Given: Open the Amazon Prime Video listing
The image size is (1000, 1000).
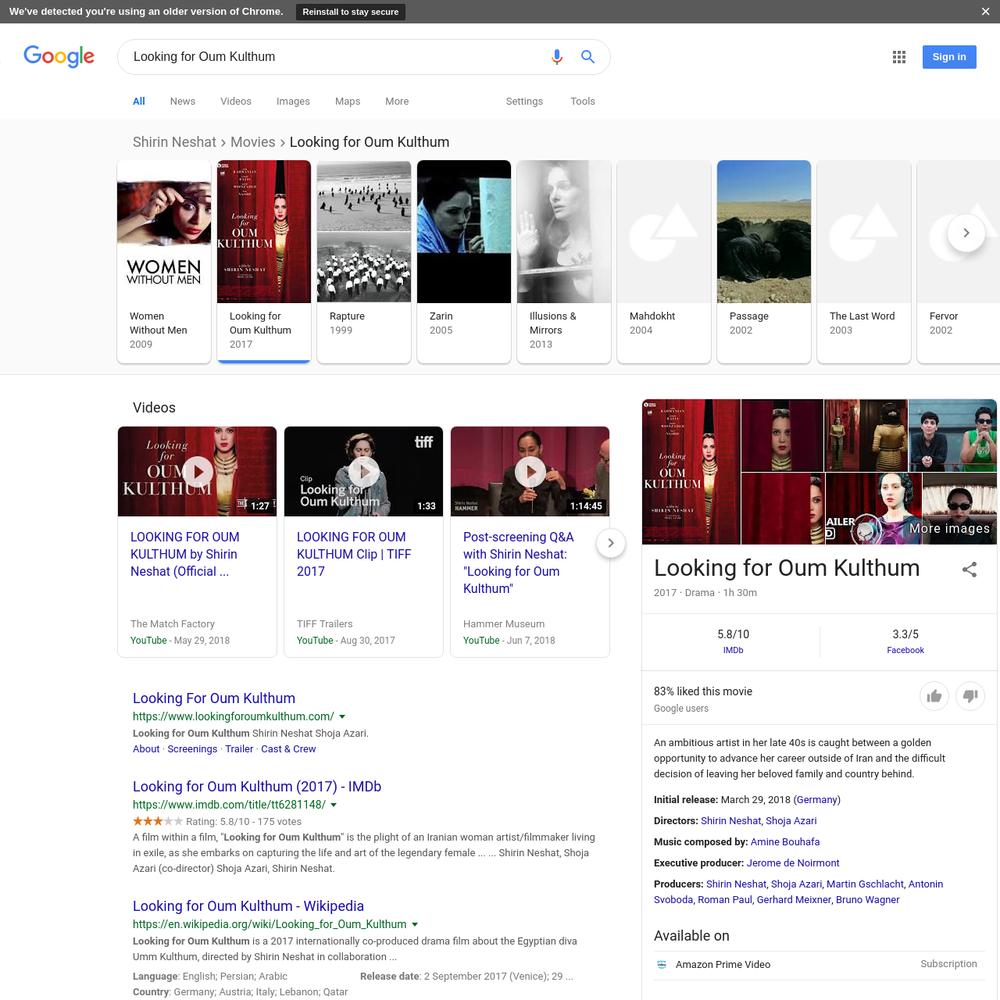Looking at the screenshot, I should [820, 964].
